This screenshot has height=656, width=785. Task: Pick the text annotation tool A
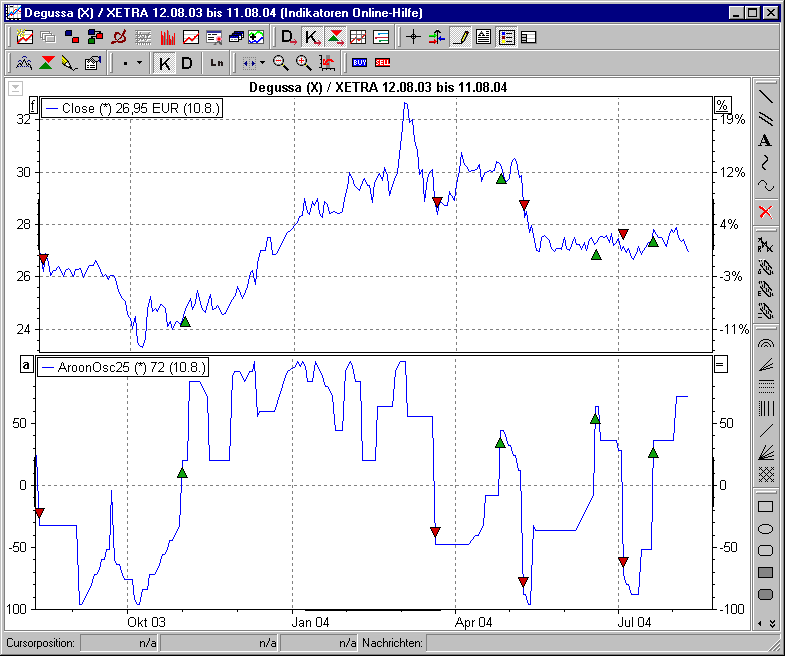pos(765,140)
